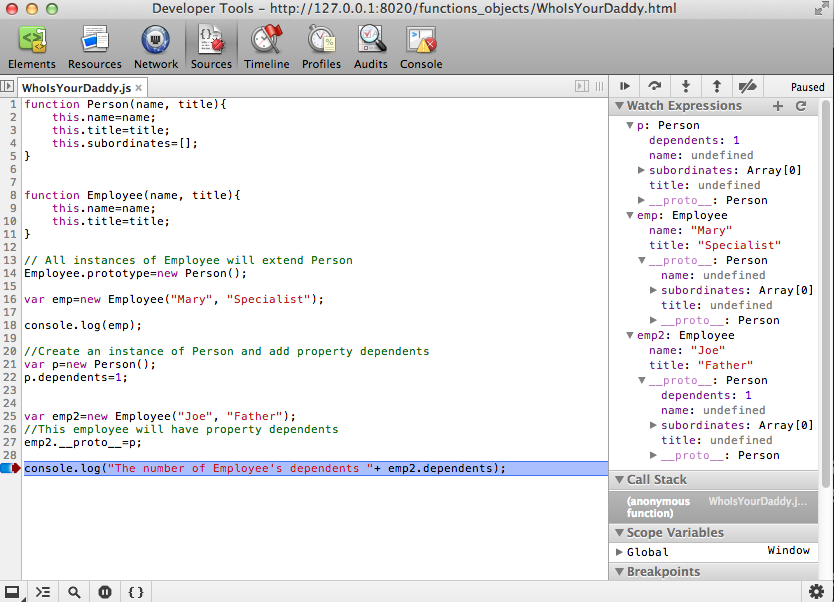Step over next function call
Image resolution: width=834 pixels, height=602 pixels.
coord(655,87)
